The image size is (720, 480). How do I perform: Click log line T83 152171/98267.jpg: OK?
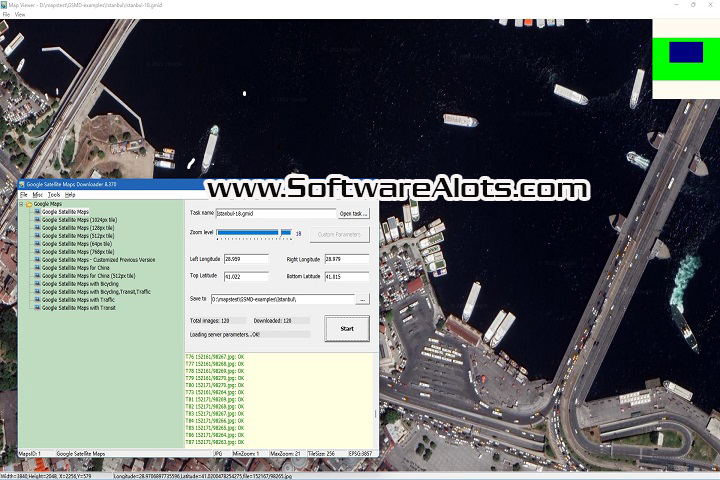[214, 414]
